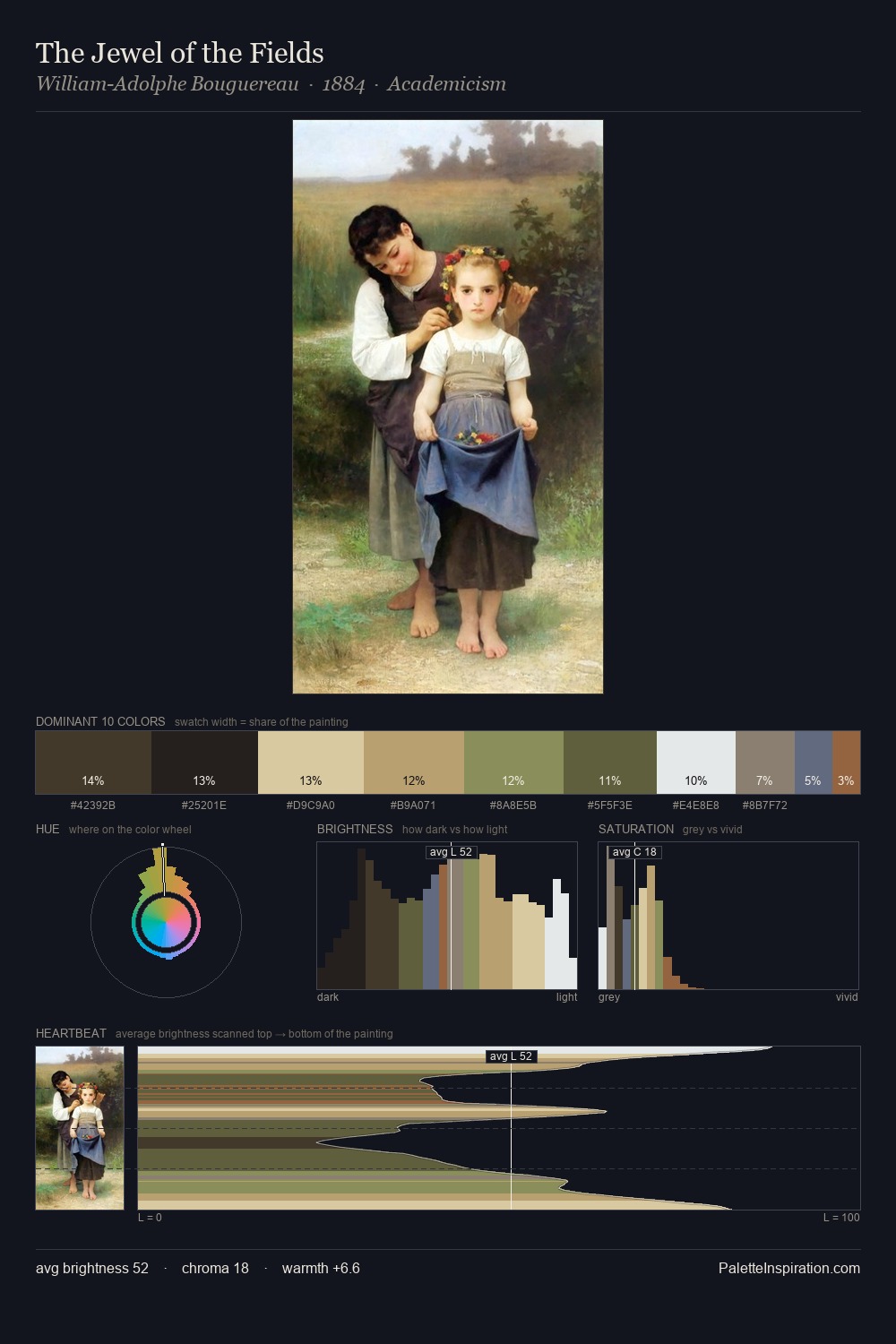Screen dimensions: 896x1344
Task: Click the 'vivid' axis label
Action: [847, 997]
